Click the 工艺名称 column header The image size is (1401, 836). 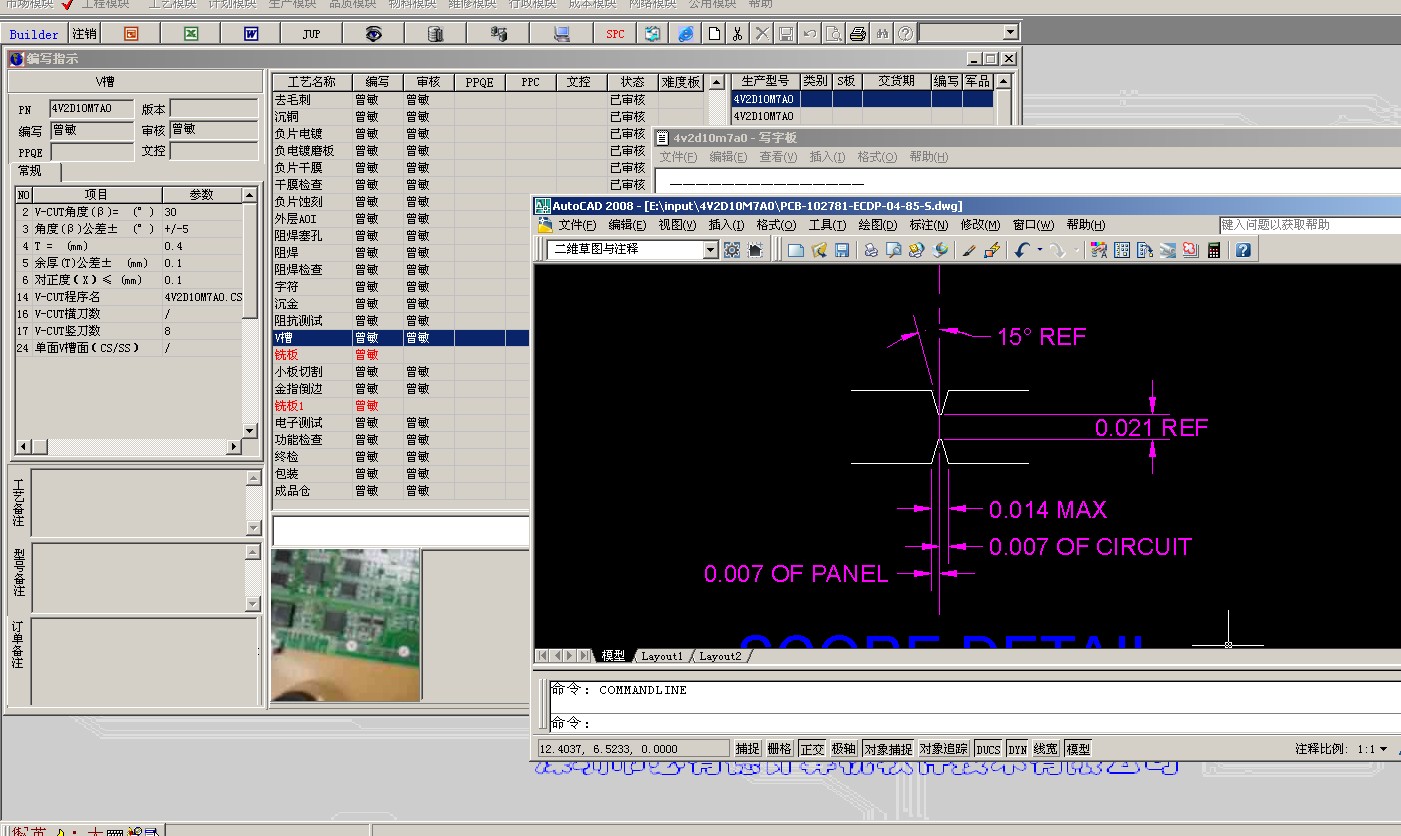pos(311,82)
